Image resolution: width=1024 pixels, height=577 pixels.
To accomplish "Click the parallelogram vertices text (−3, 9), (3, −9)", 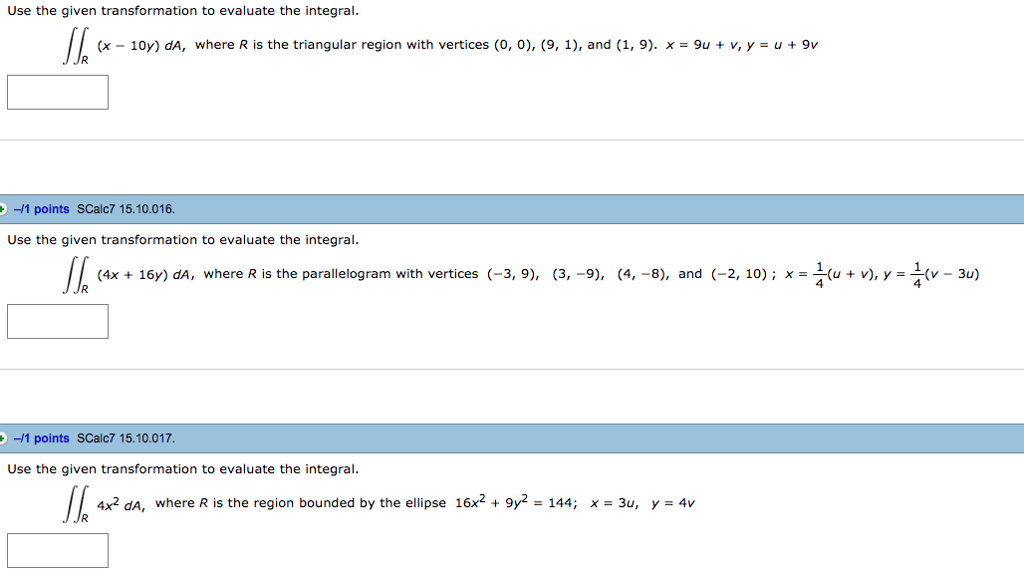I will click(x=546, y=274).
